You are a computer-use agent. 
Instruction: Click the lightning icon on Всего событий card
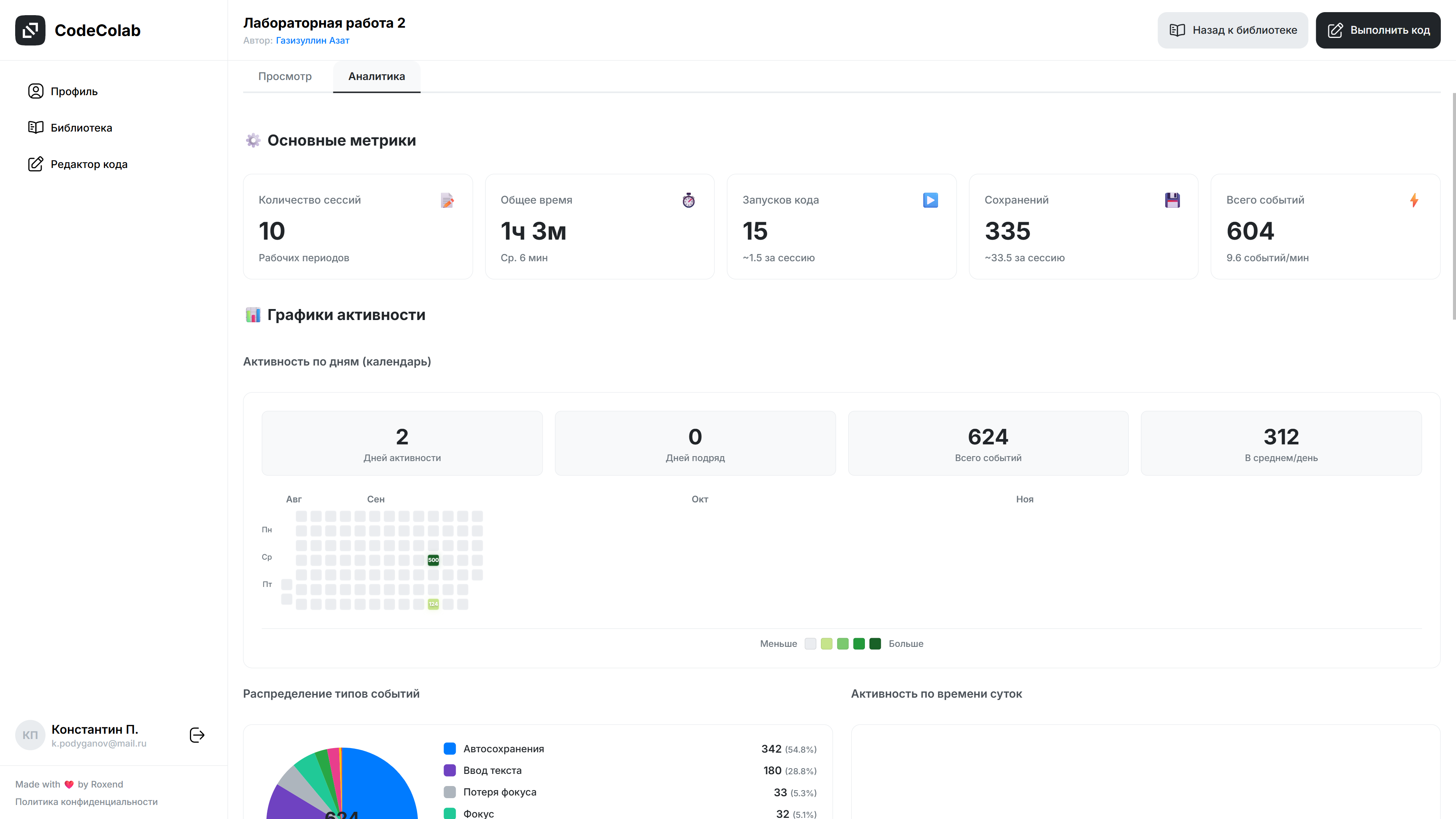point(1415,200)
